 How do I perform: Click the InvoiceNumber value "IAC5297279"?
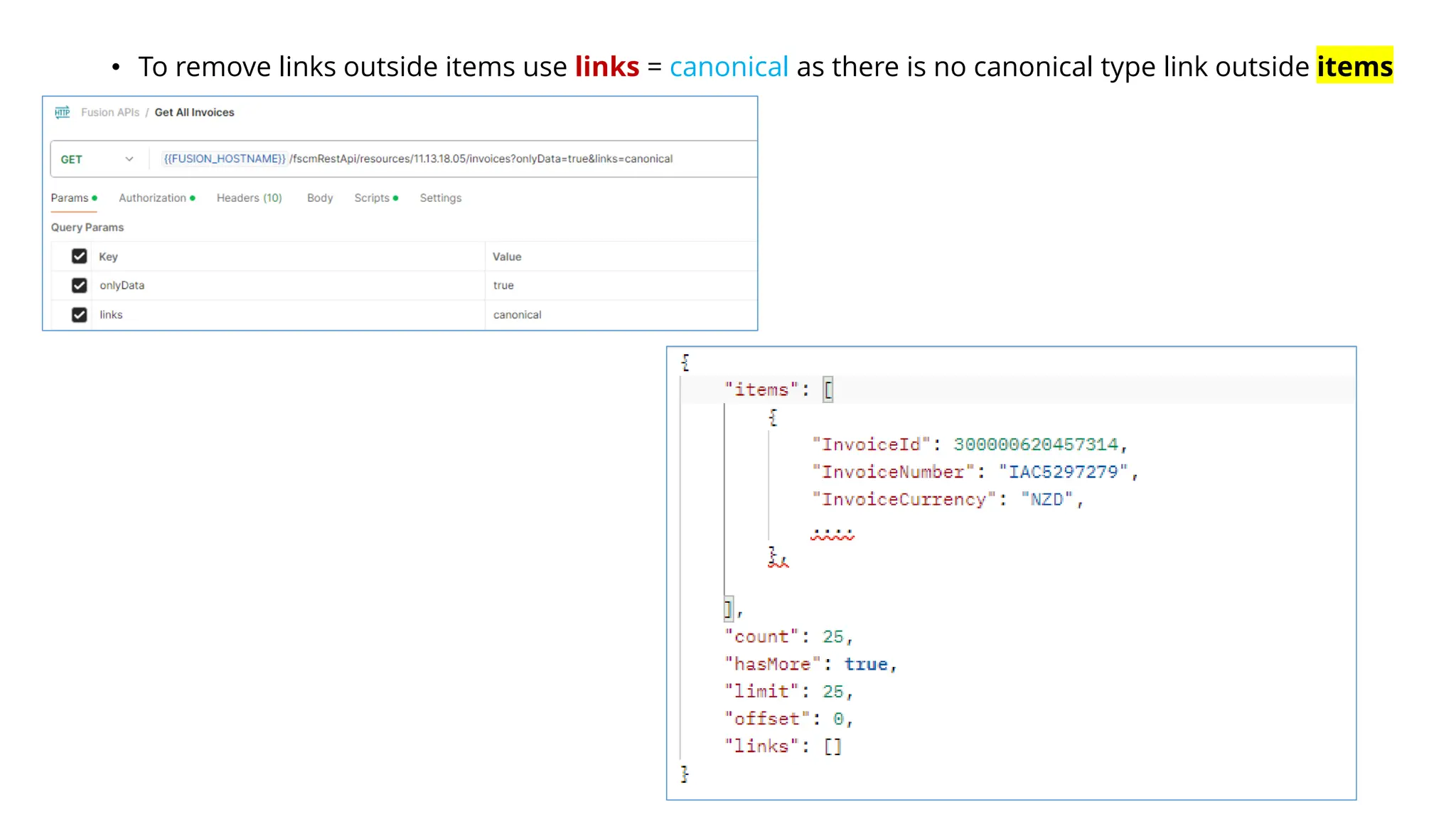[1063, 472]
